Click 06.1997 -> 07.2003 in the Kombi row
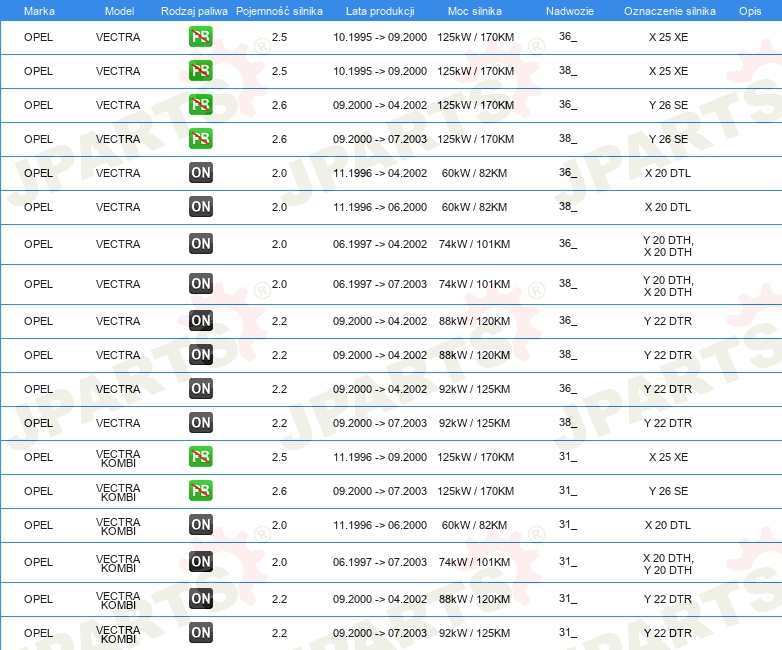782x650 pixels. tap(380, 562)
